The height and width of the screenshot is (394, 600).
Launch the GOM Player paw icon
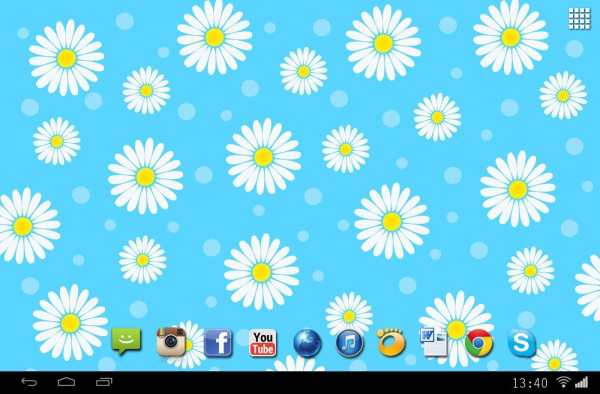(390, 342)
